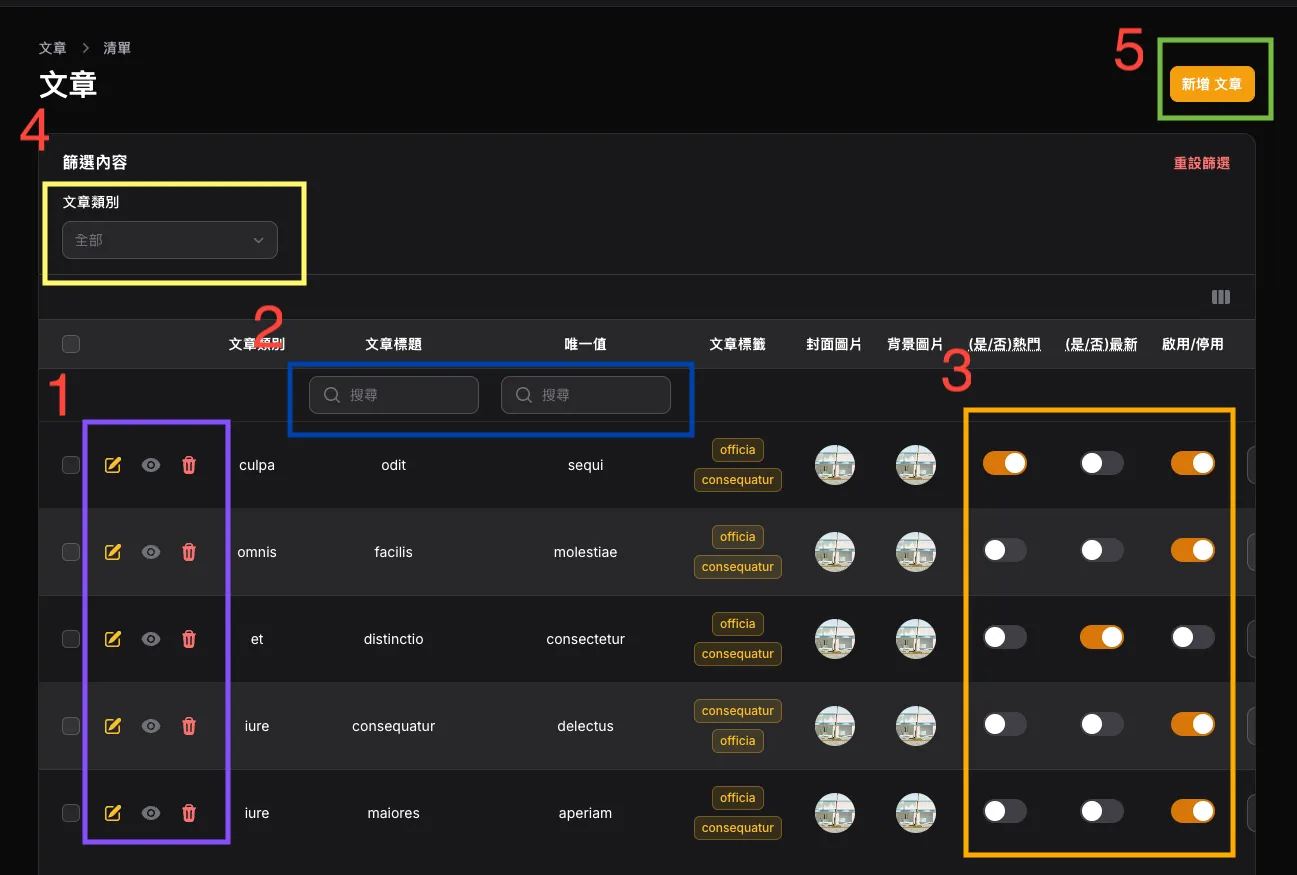Viewport: 1297px width, 875px height.
Task: Click the column visibility icon above the table
Action: pyautogui.click(x=1220, y=297)
